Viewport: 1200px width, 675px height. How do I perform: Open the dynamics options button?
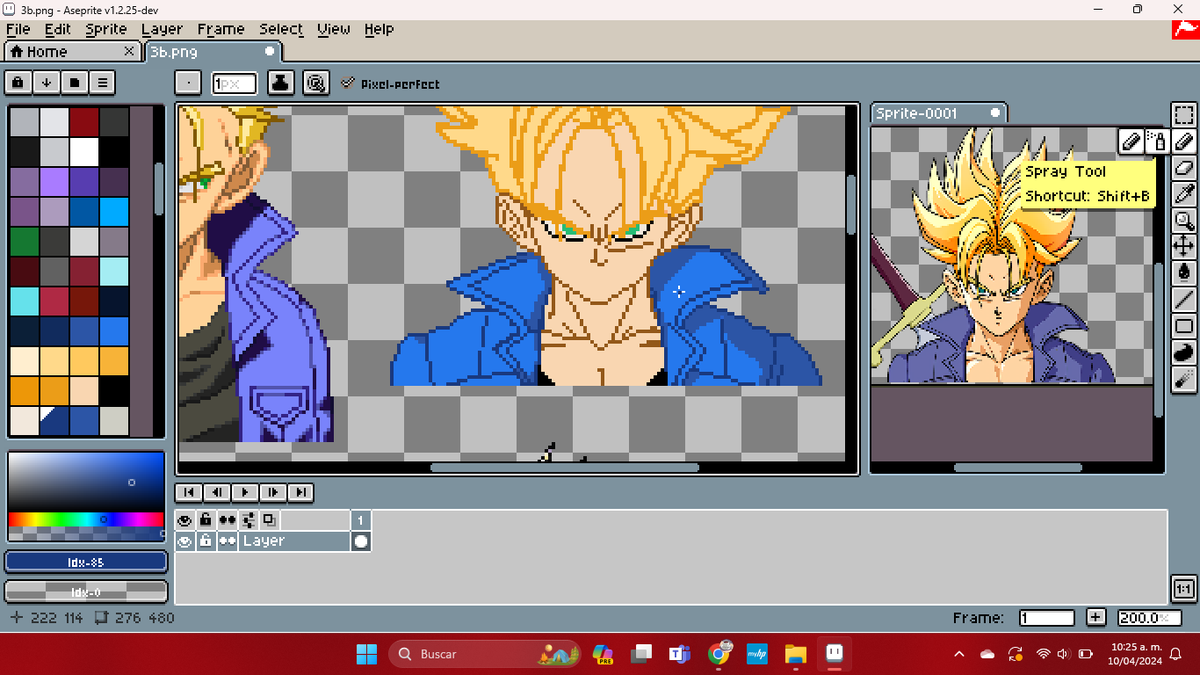[316, 84]
